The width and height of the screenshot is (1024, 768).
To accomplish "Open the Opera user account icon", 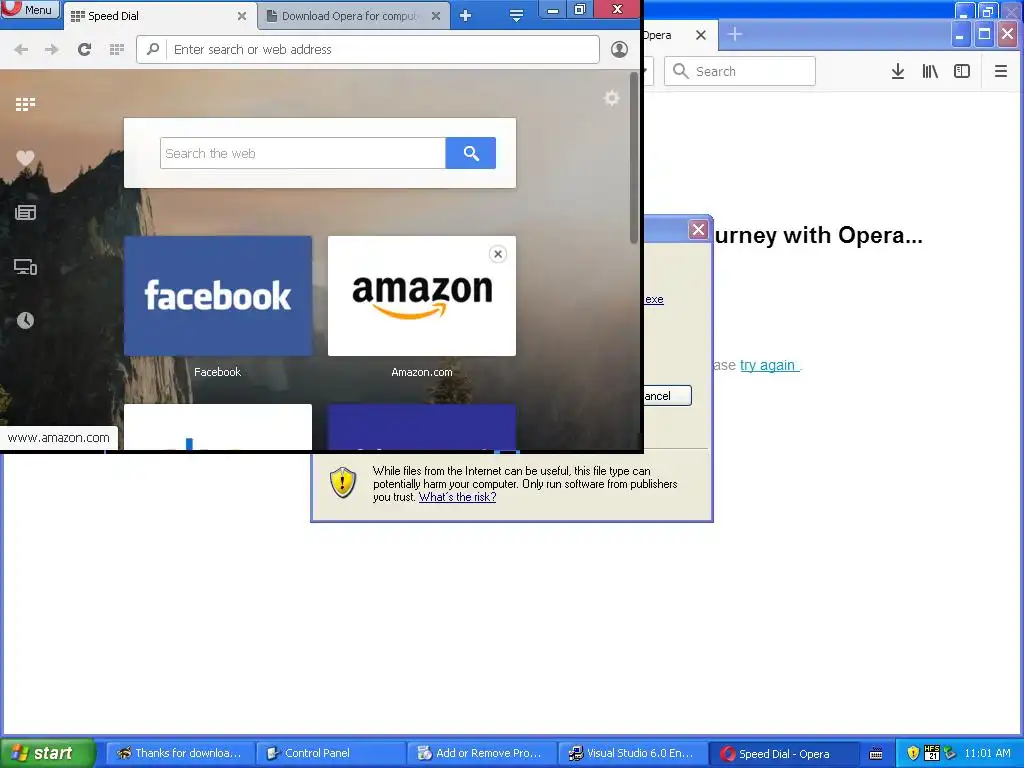I will click(619, 49).
